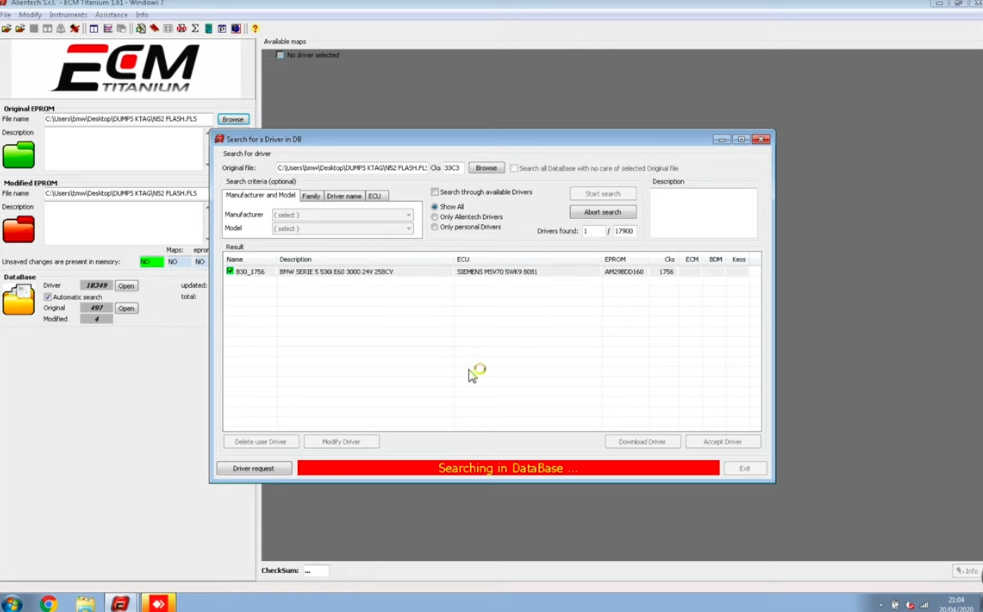The height and width of the screenshot is (612, 983).
Task: Select Only personal Drivers radio option
Action: pyautogui.click(x=434, y=227)
